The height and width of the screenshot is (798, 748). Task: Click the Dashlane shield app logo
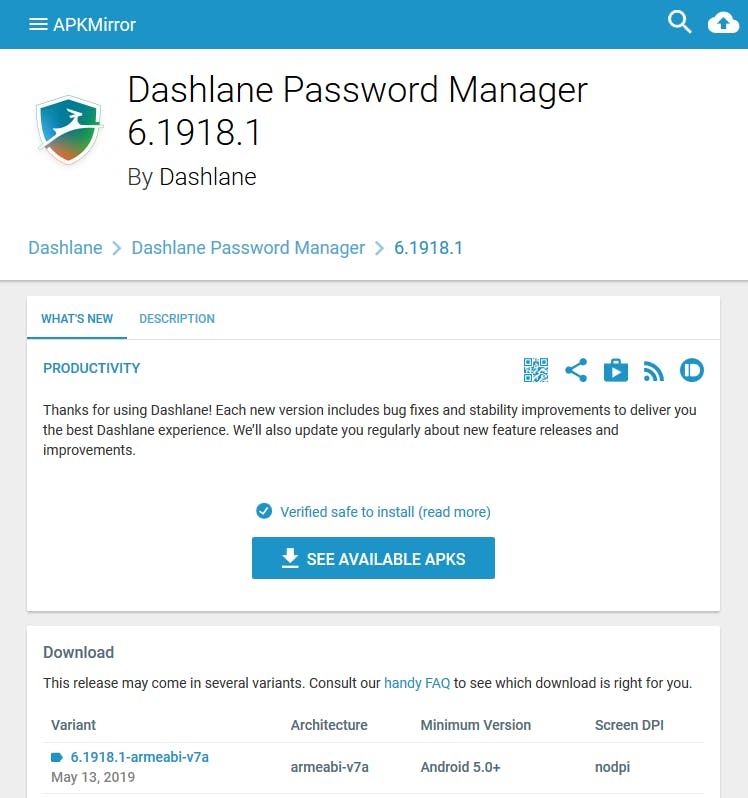(70, 131)
